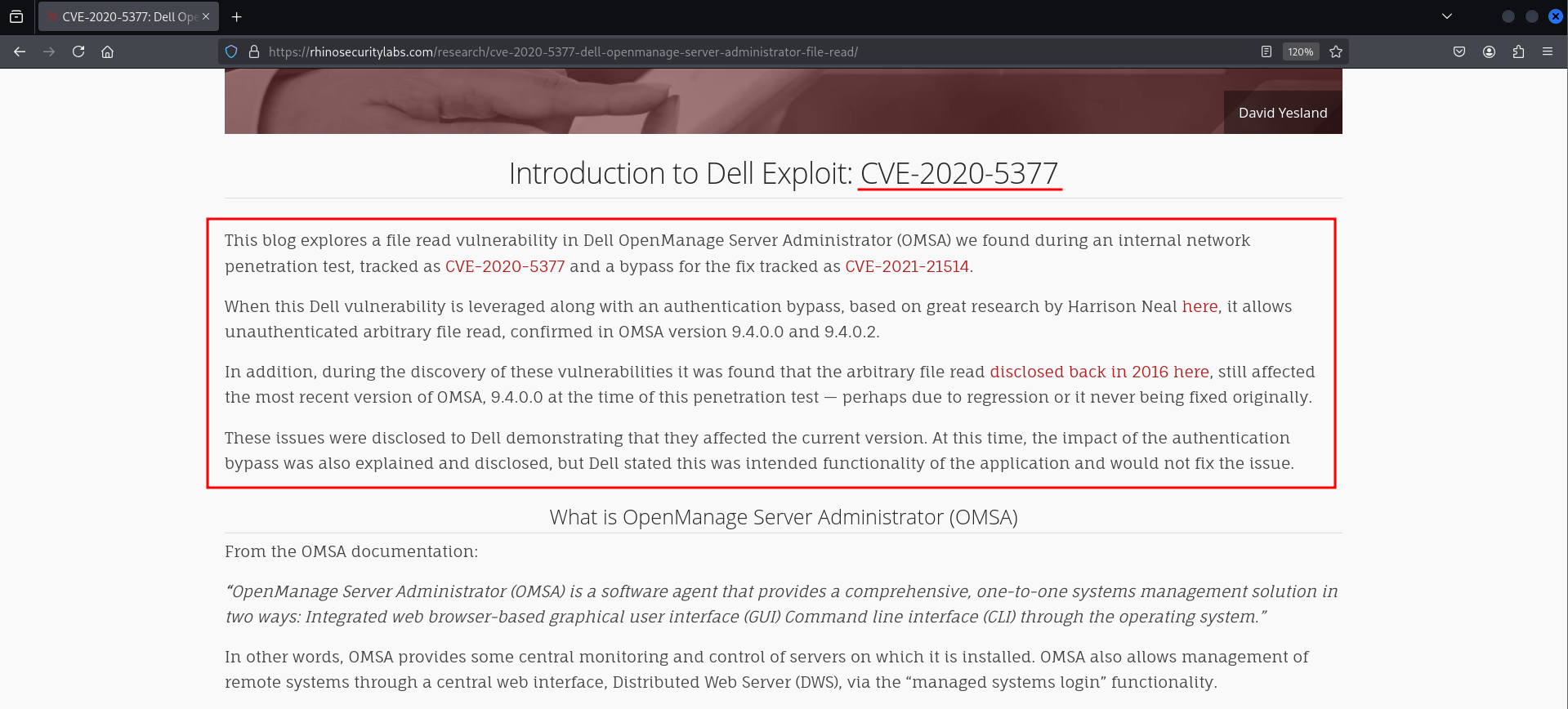Viewport: 1568px width, 709px height.
Task: Click the browser Back arrow
Action: click(x=20, y=51)
